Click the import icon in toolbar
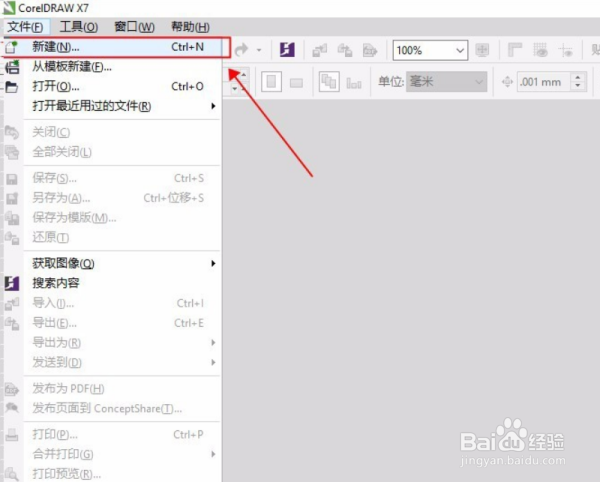600x482 pixels. [320, 50]
